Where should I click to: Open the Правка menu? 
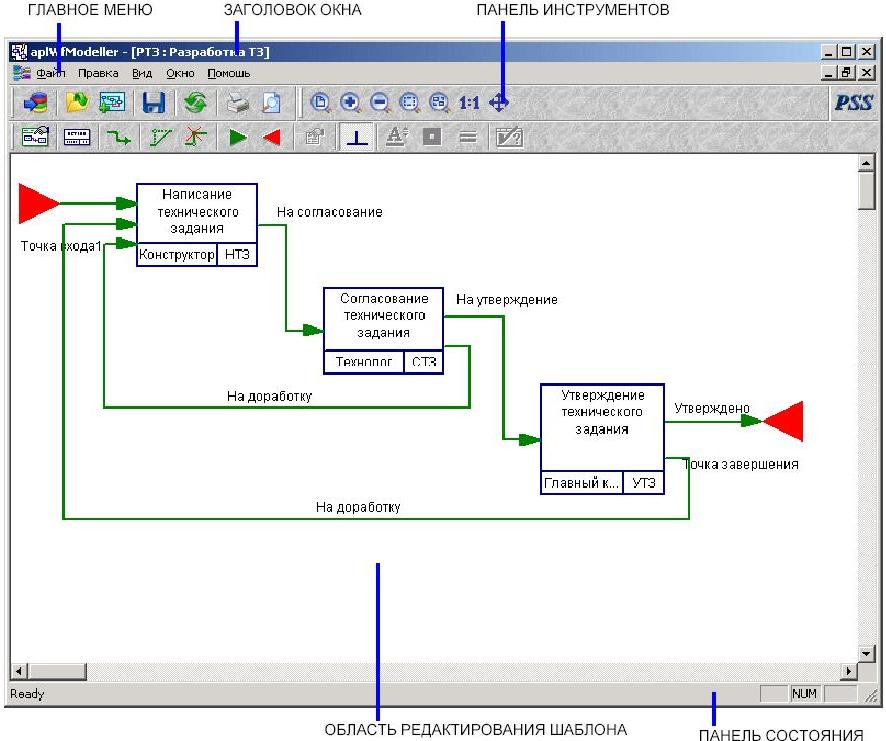coord(98,73)
